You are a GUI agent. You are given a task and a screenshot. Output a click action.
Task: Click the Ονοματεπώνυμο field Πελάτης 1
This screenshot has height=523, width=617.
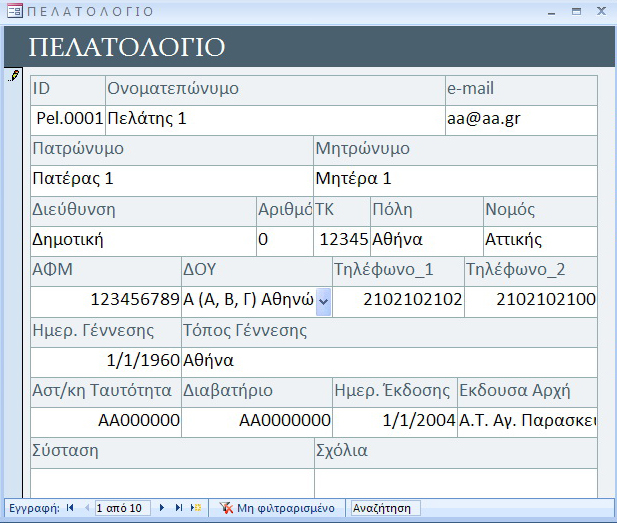pyautogui.click(x=274, y=119)
